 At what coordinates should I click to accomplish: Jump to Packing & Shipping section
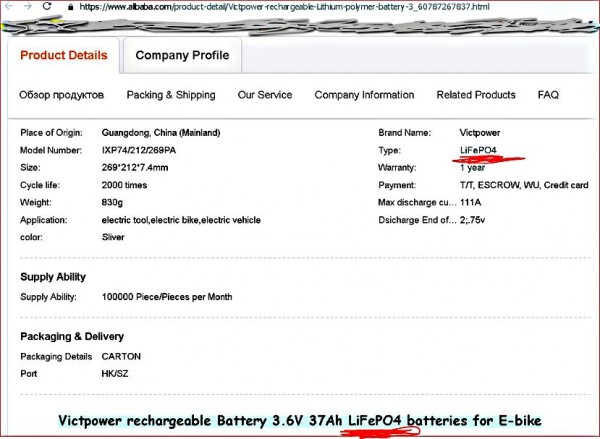(171, 95)
